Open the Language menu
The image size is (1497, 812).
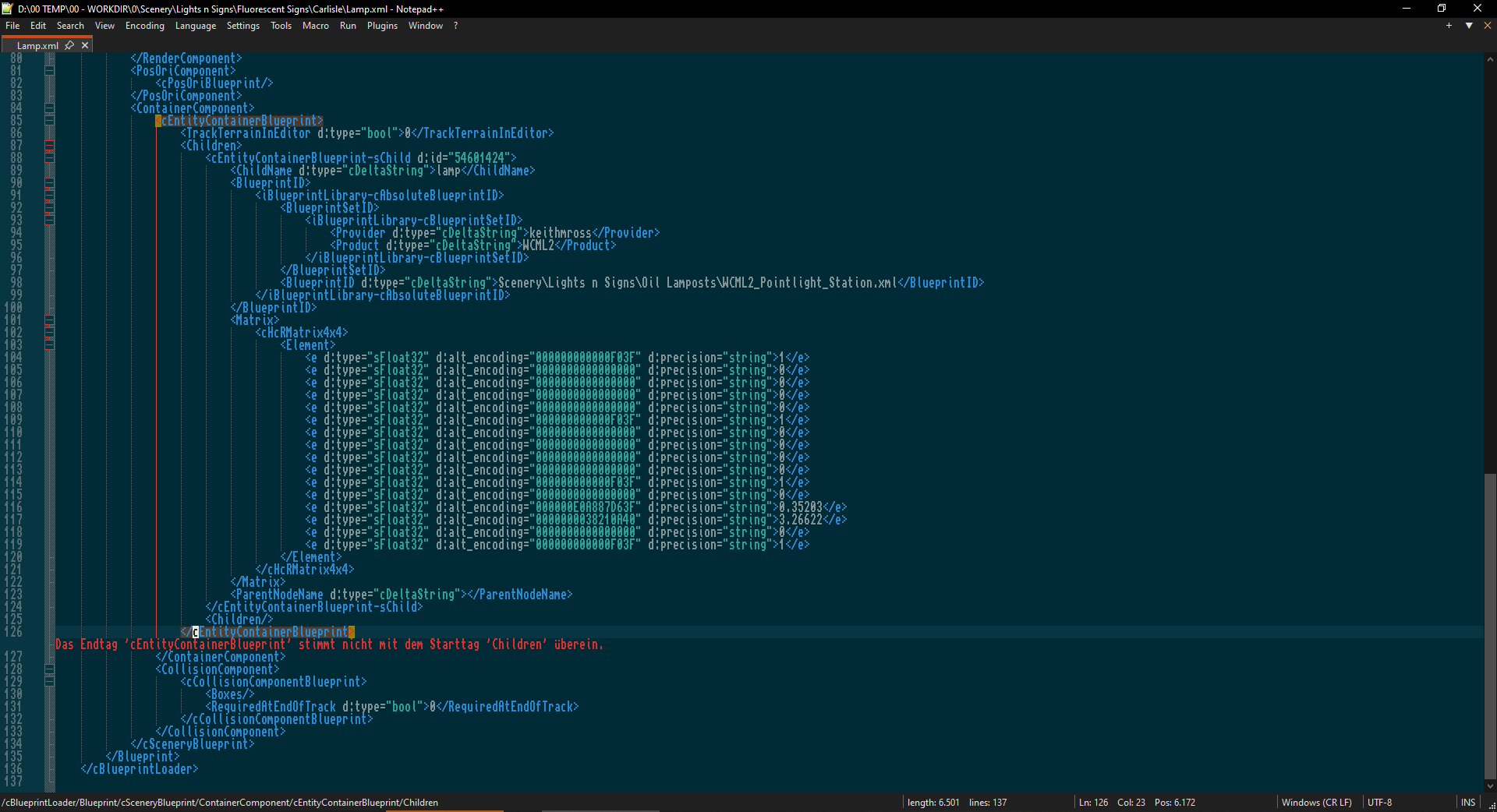click(196, 26)
